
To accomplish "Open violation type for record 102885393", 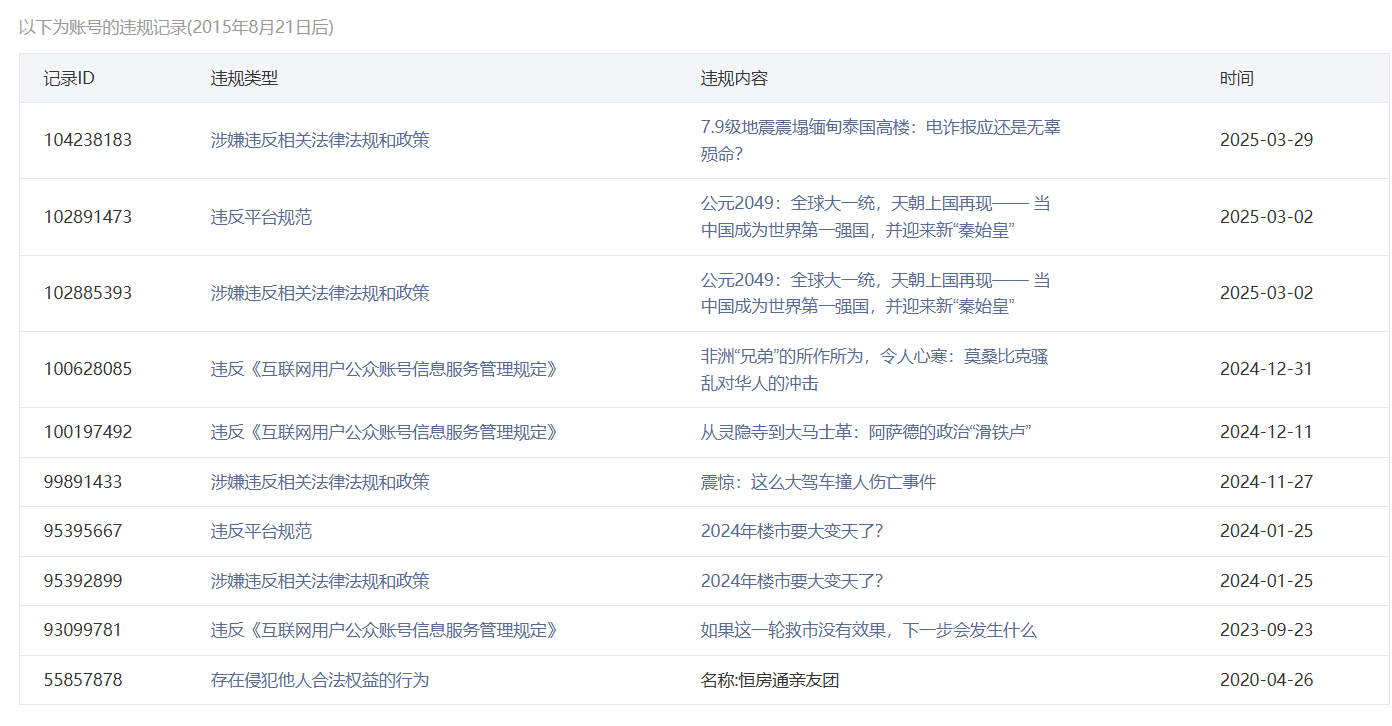I will pos(320,293).
